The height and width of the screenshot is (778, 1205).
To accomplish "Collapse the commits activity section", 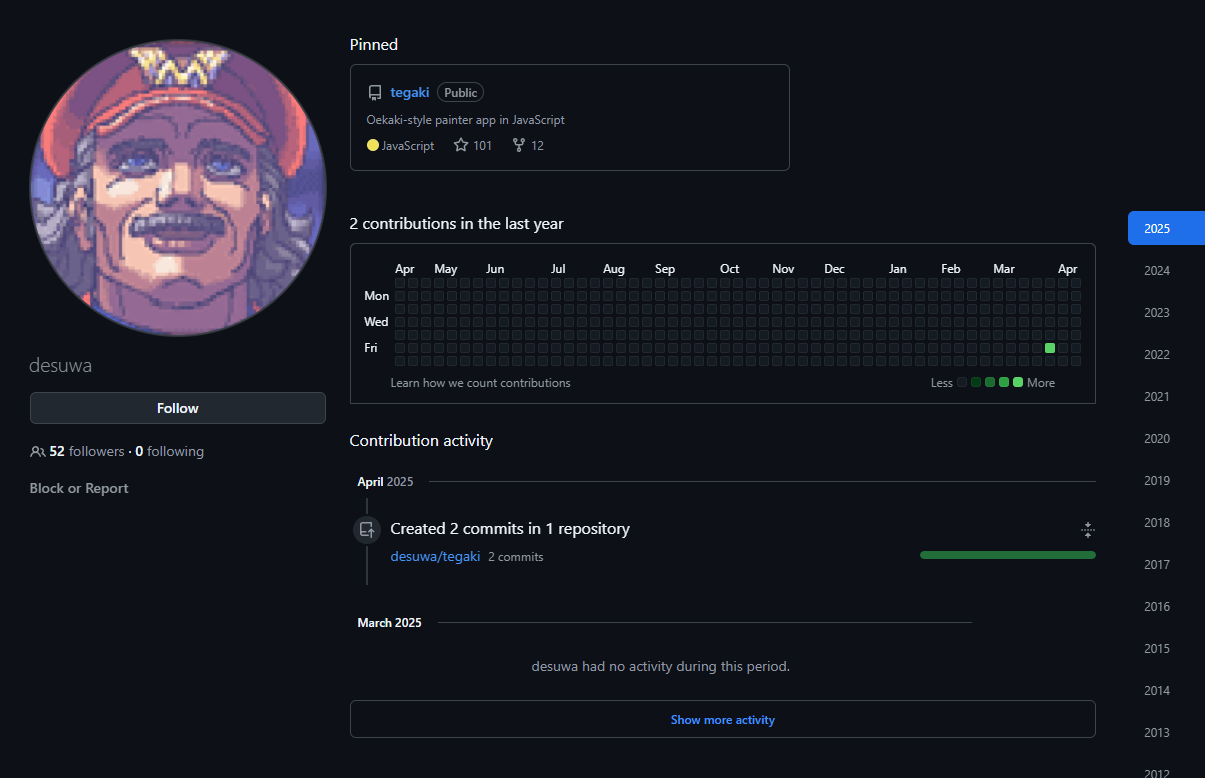I will 1088,530.
